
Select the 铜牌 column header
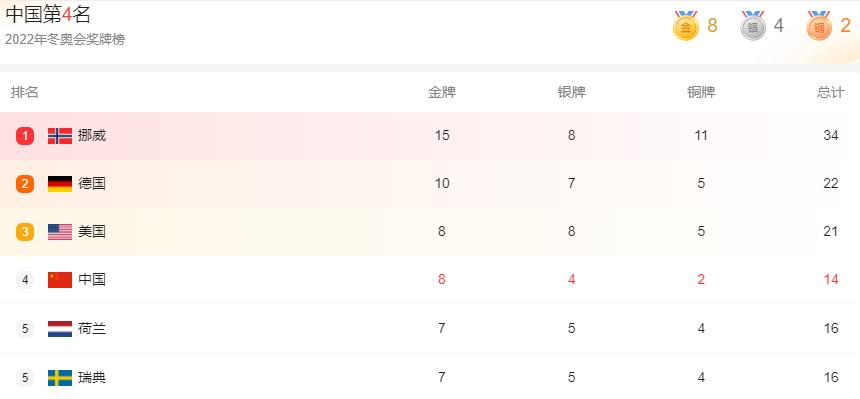pyautogui.click(x=701, y=92)
